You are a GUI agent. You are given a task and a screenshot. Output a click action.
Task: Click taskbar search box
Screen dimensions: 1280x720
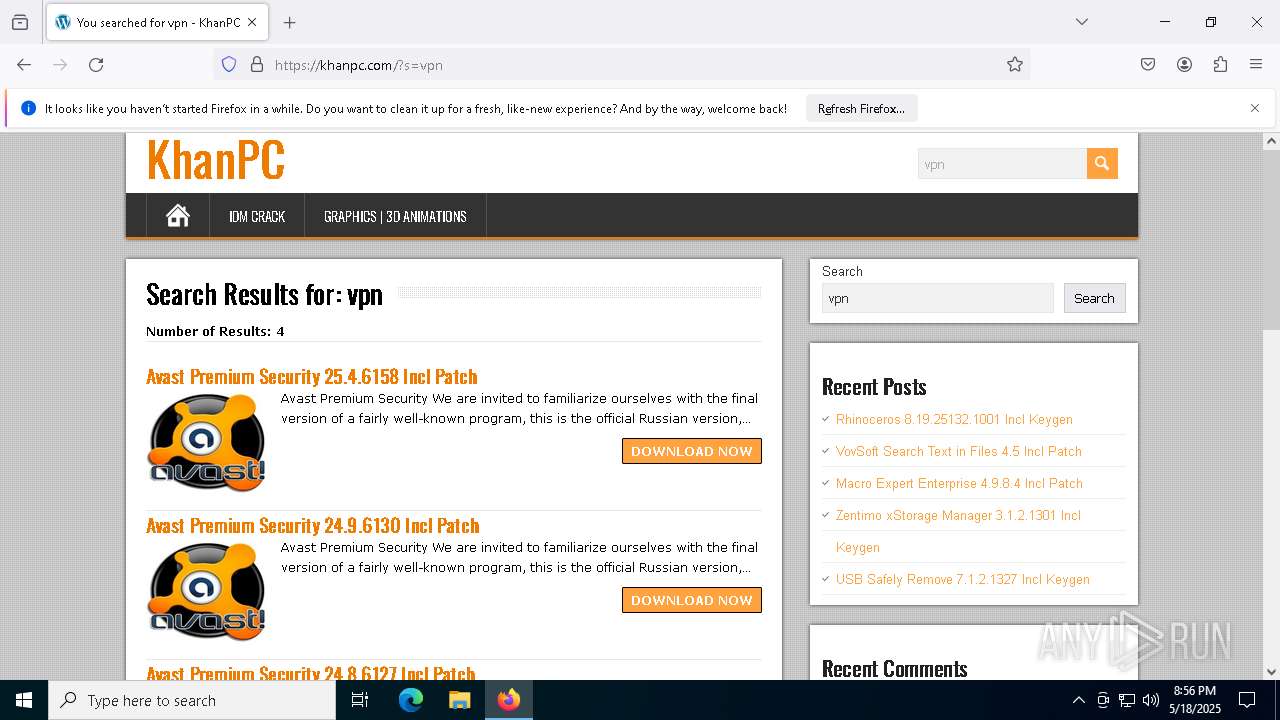(x=192, y=700)
